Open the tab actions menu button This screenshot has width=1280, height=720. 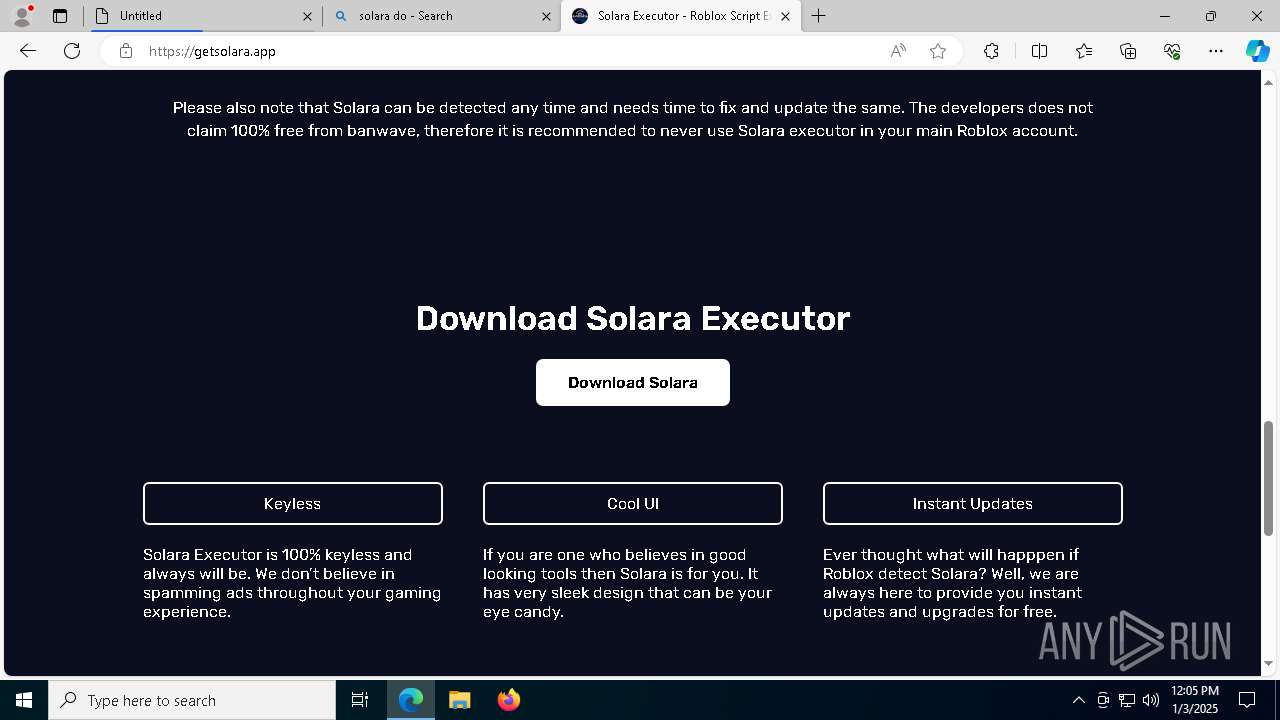click(x=60, y=16)
